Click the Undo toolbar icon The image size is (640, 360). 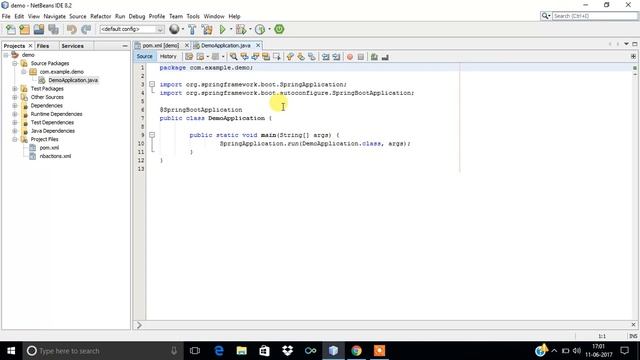click(x=72, y=29)
